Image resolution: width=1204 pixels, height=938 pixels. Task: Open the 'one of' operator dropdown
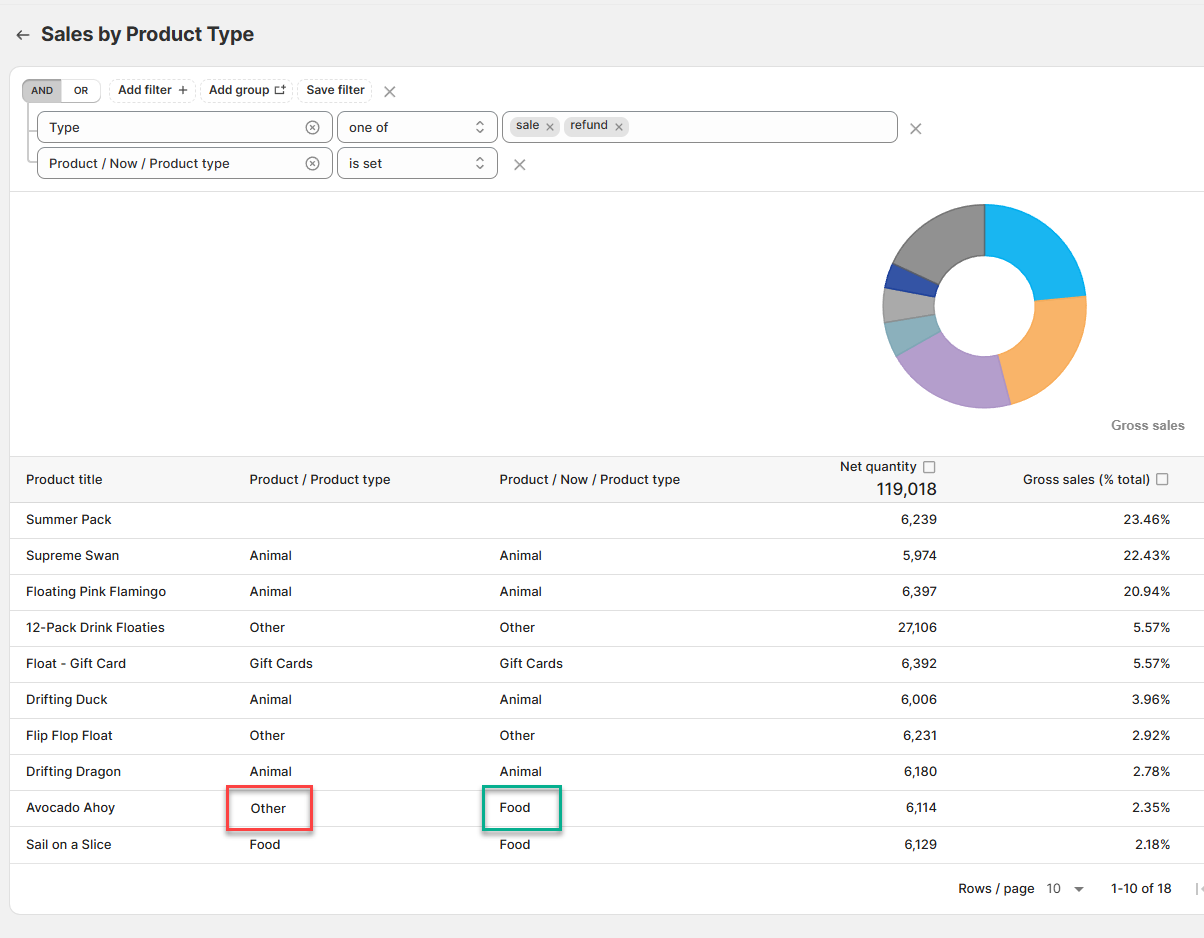(x=417, y=127)
